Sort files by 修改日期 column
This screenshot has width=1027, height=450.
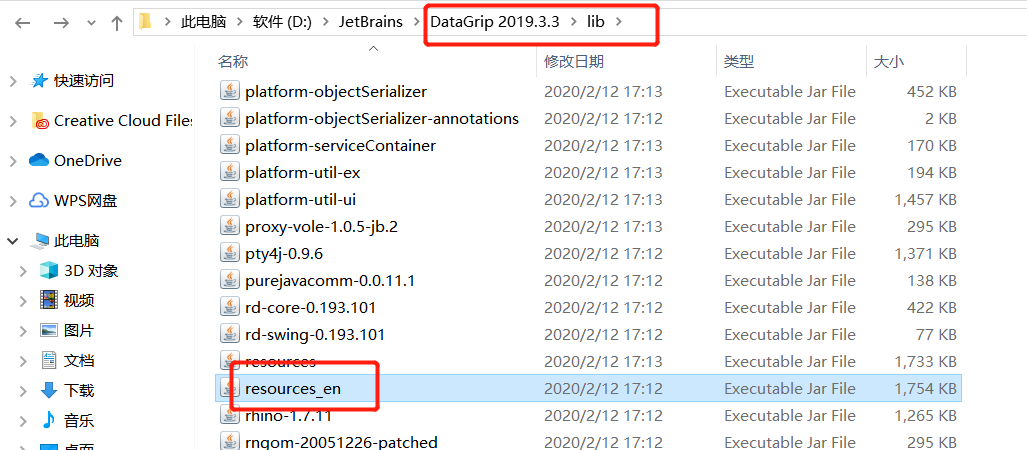pos(574,62)
